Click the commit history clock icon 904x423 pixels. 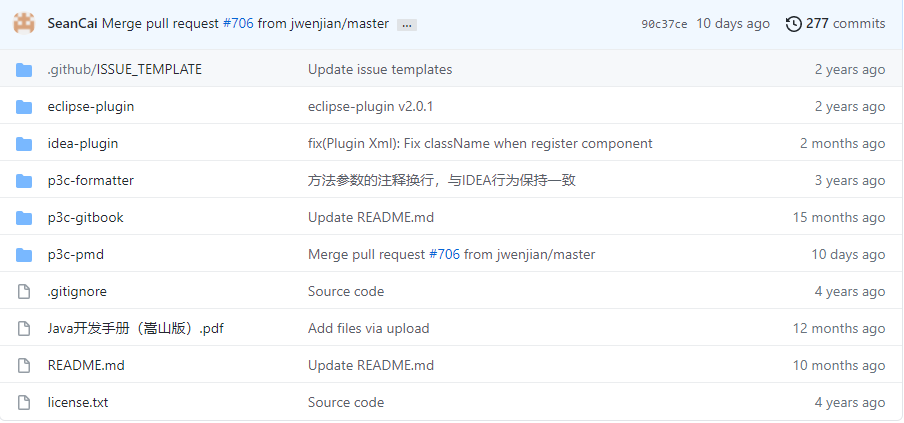(x=794, y=24)
